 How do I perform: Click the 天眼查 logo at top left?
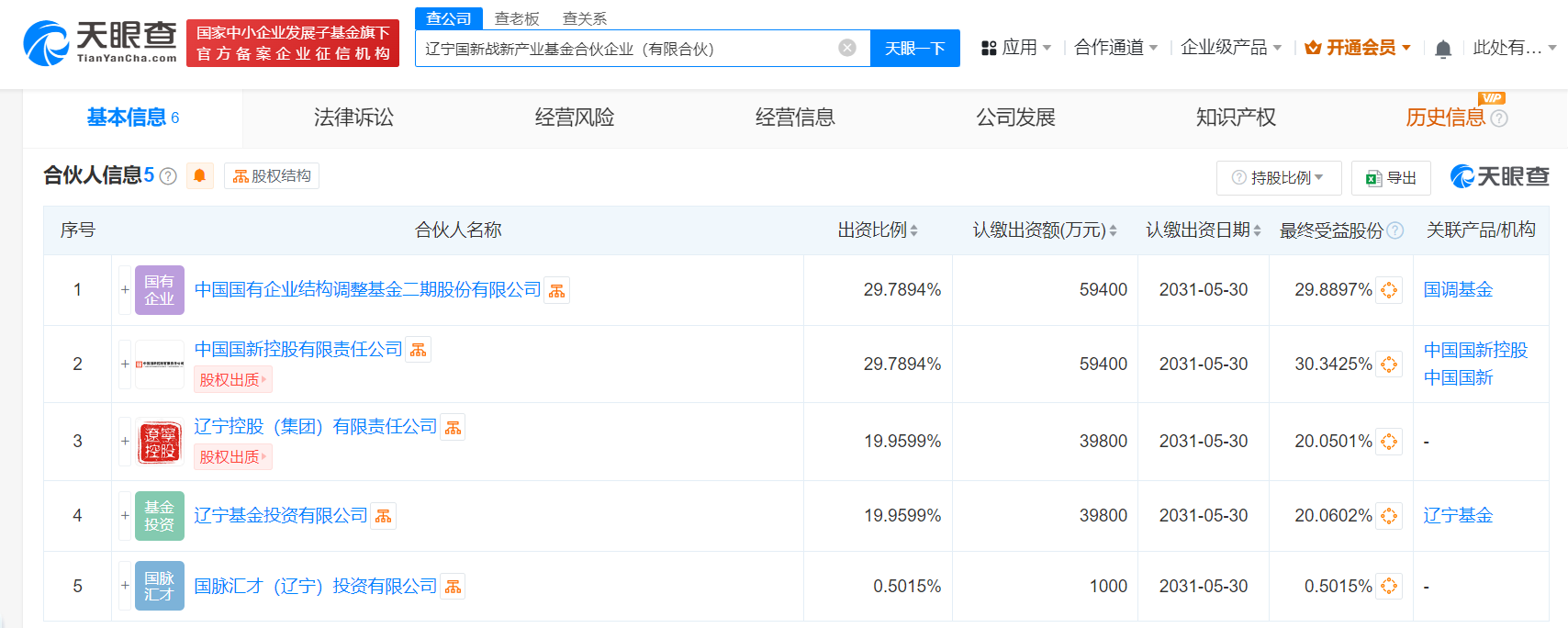[100, 43]
